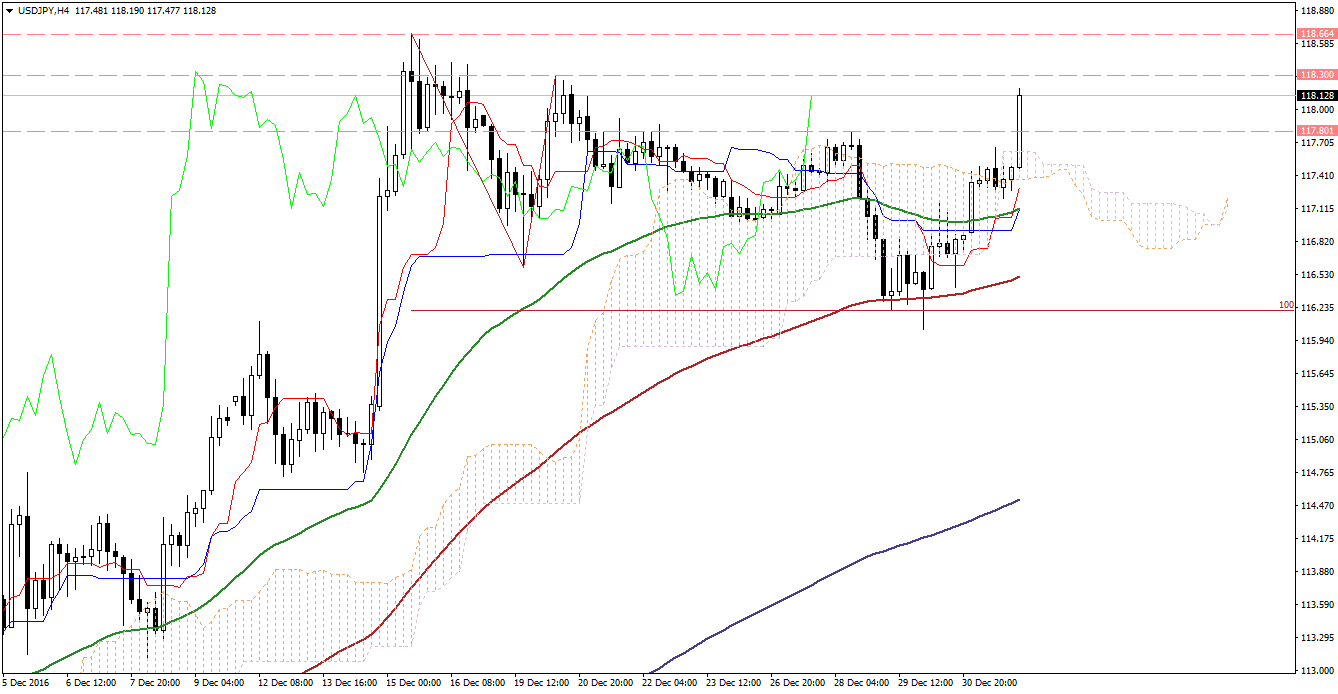The image size is (1338, 694).
Task: Click the 28 Dec 04:00 time label
Action: tap(862, 684)
